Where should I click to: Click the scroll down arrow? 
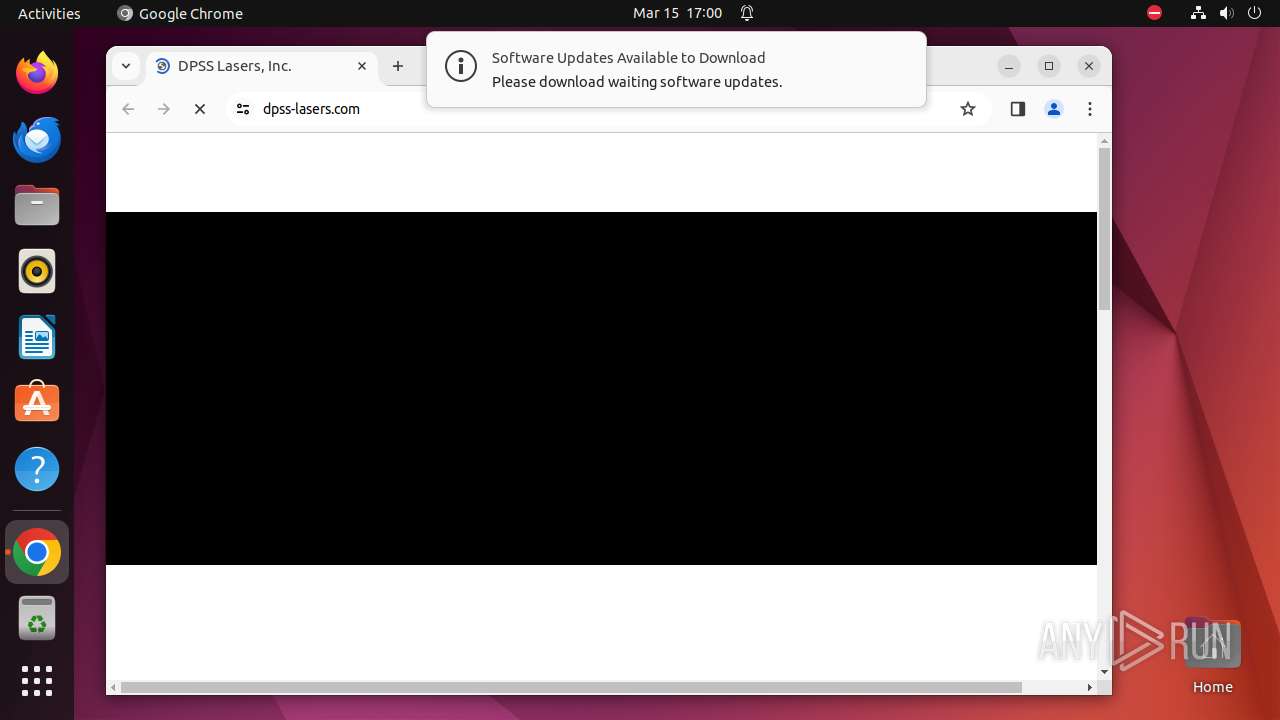pos(1104,672)
